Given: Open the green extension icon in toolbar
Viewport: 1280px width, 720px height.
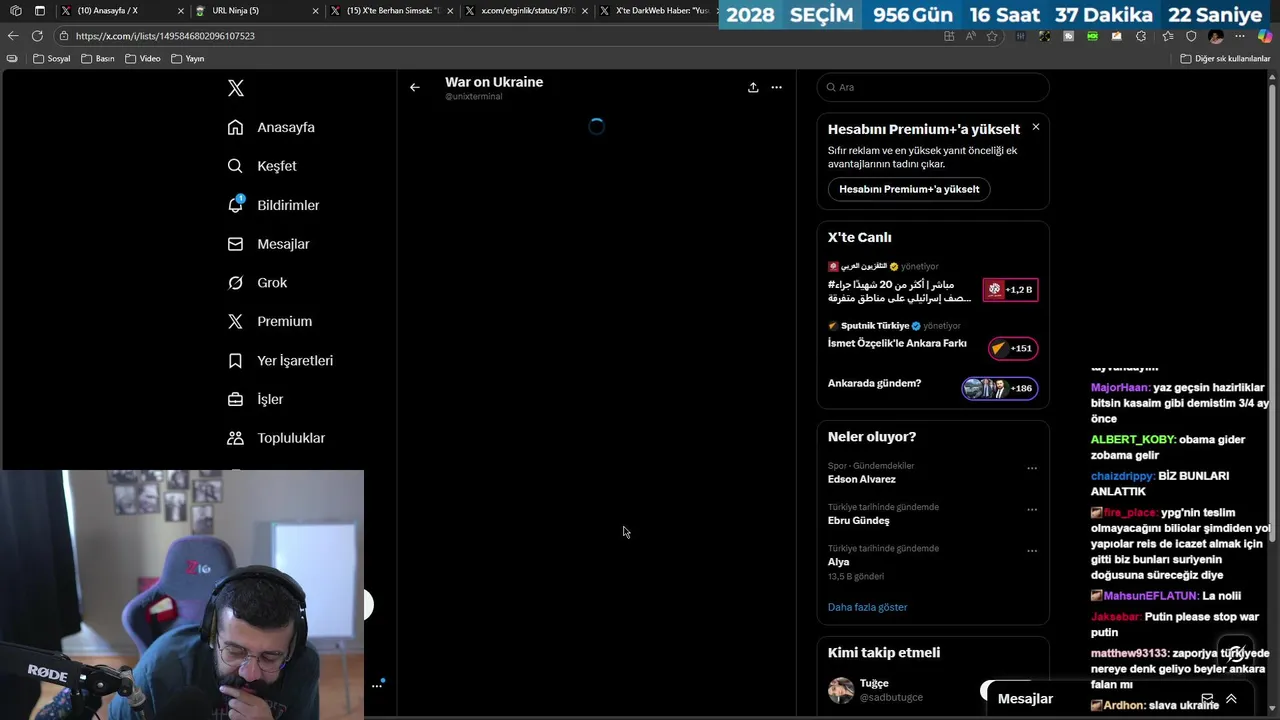Looking at the screenshot, I should (x=1092, y=36).
